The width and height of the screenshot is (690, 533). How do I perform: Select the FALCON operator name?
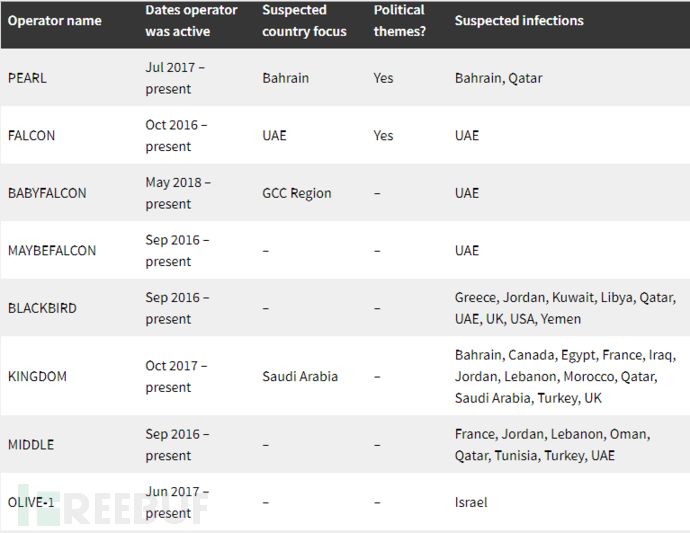pyautogui.click(x=31, y=136)
